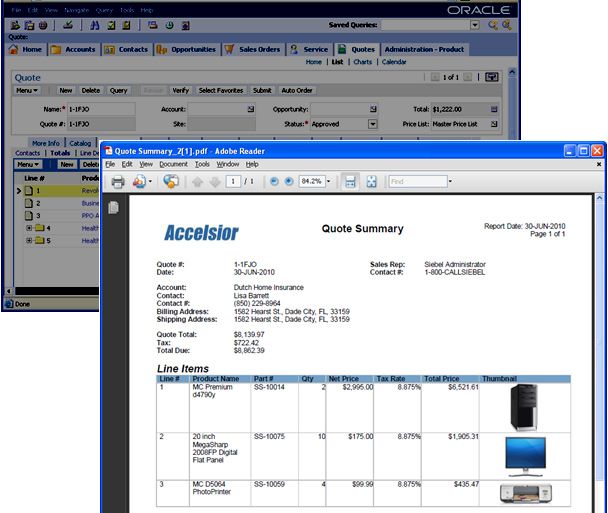The width and height of the screenshot is (608, 513).
Task: Click the toggle form layout icon in Quote header
Action: coord(492,77)
